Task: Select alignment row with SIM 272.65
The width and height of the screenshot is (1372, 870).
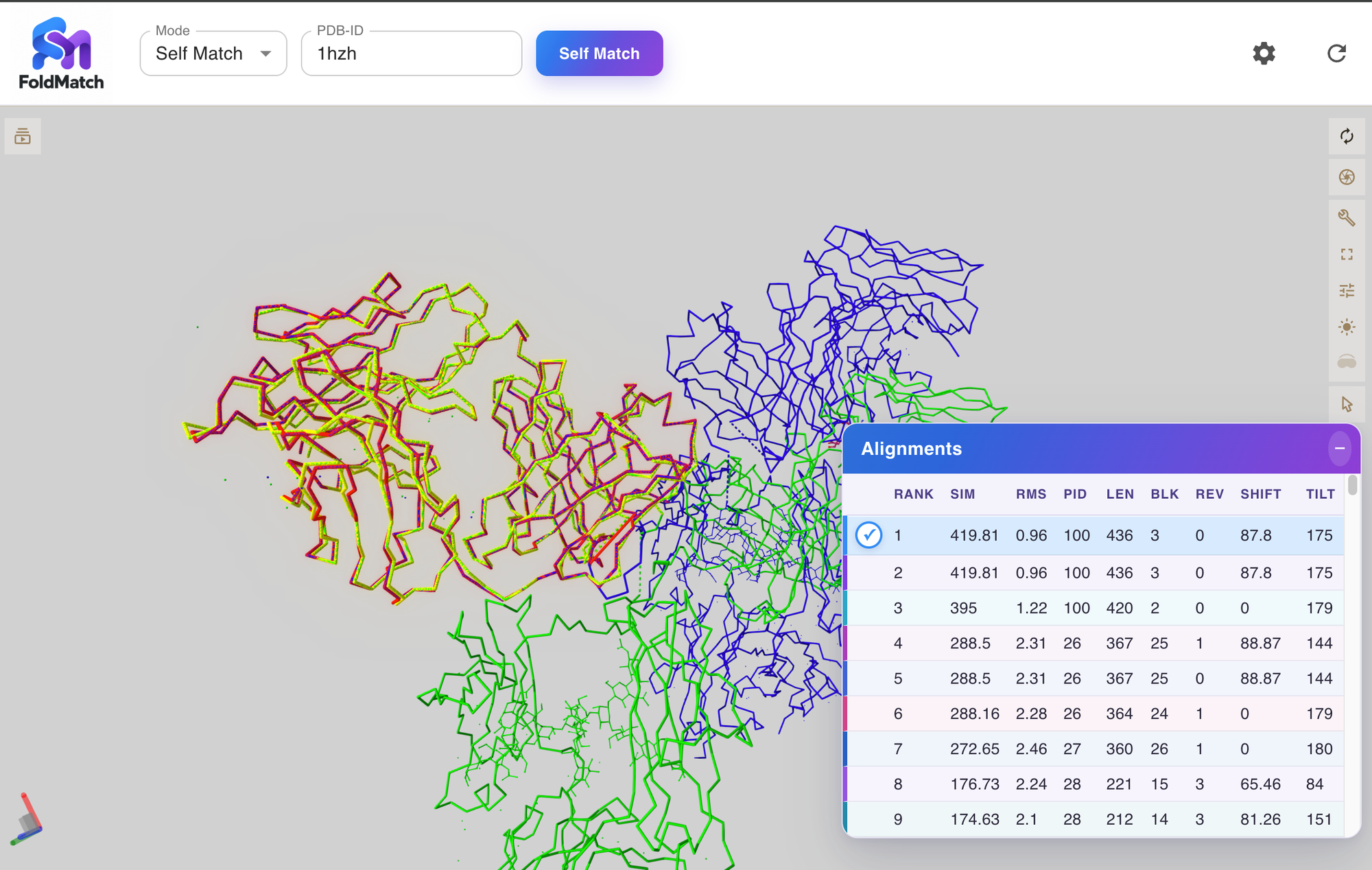Action: click(1093, 749)
